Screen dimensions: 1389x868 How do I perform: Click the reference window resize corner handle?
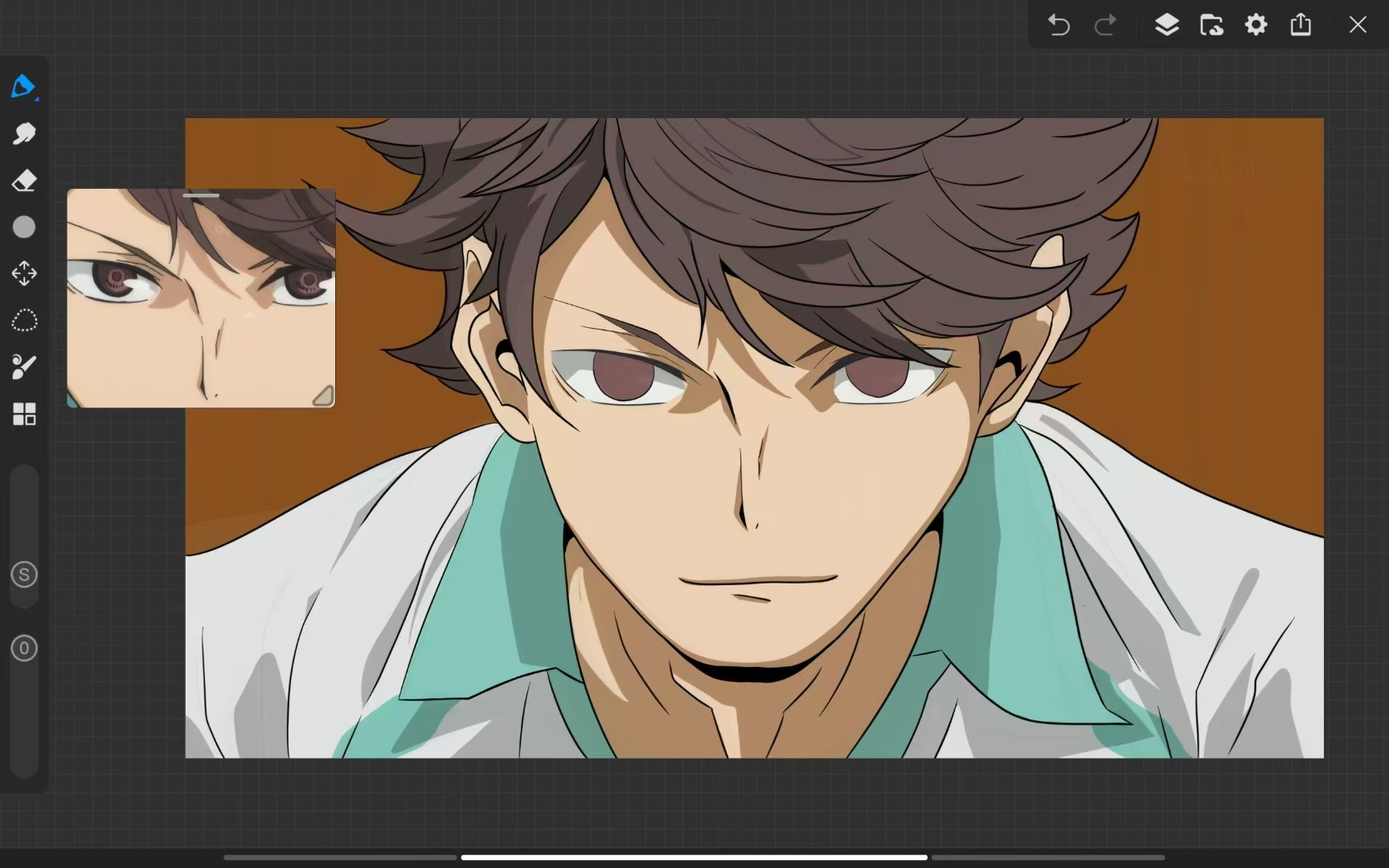323,395
